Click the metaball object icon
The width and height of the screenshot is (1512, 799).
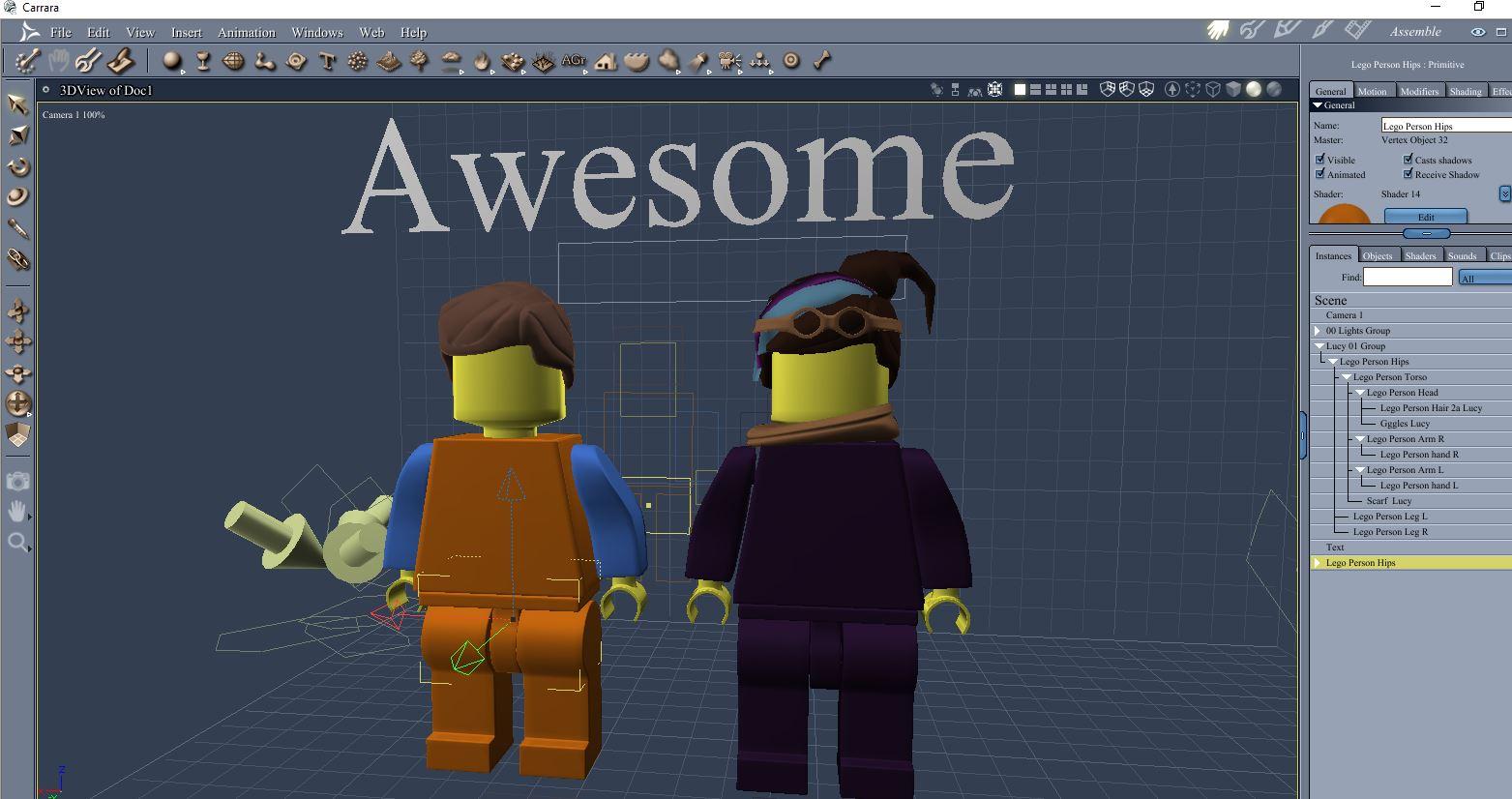pyautogui.click(x=264, y=61)
